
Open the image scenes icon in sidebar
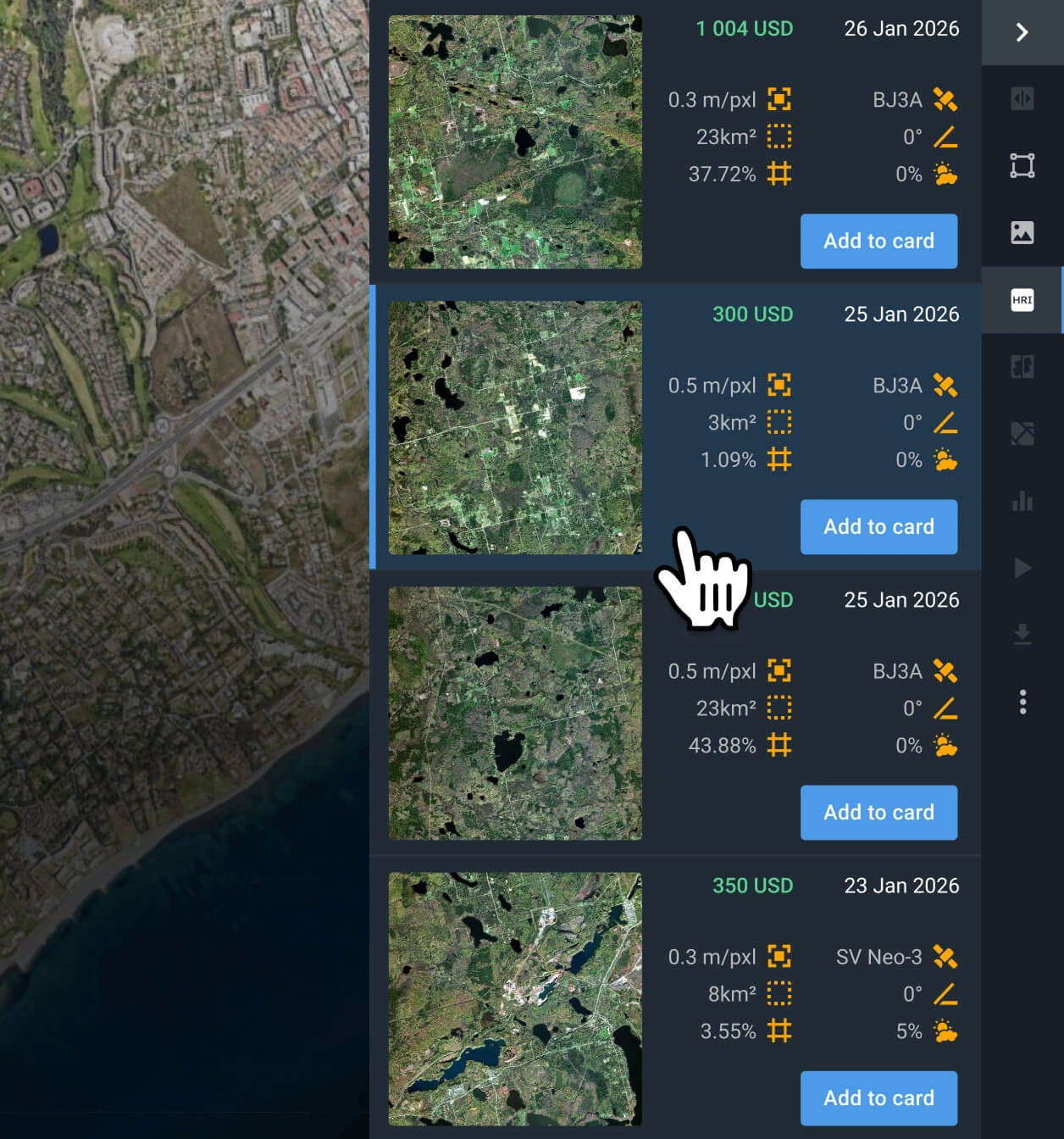click(x=1022, y=232)
